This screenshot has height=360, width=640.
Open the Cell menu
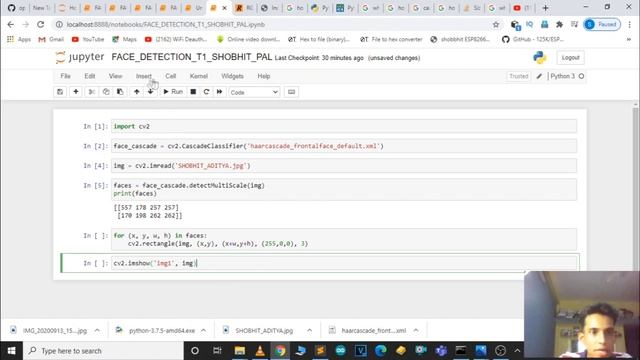coord(171,76)
